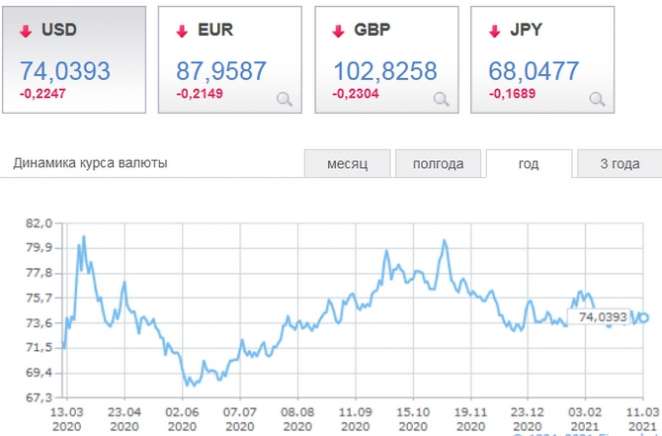Click the USD rate value 74,0393 in card
The width and height of the screenshot is (662, 436).
coord(65,70)
